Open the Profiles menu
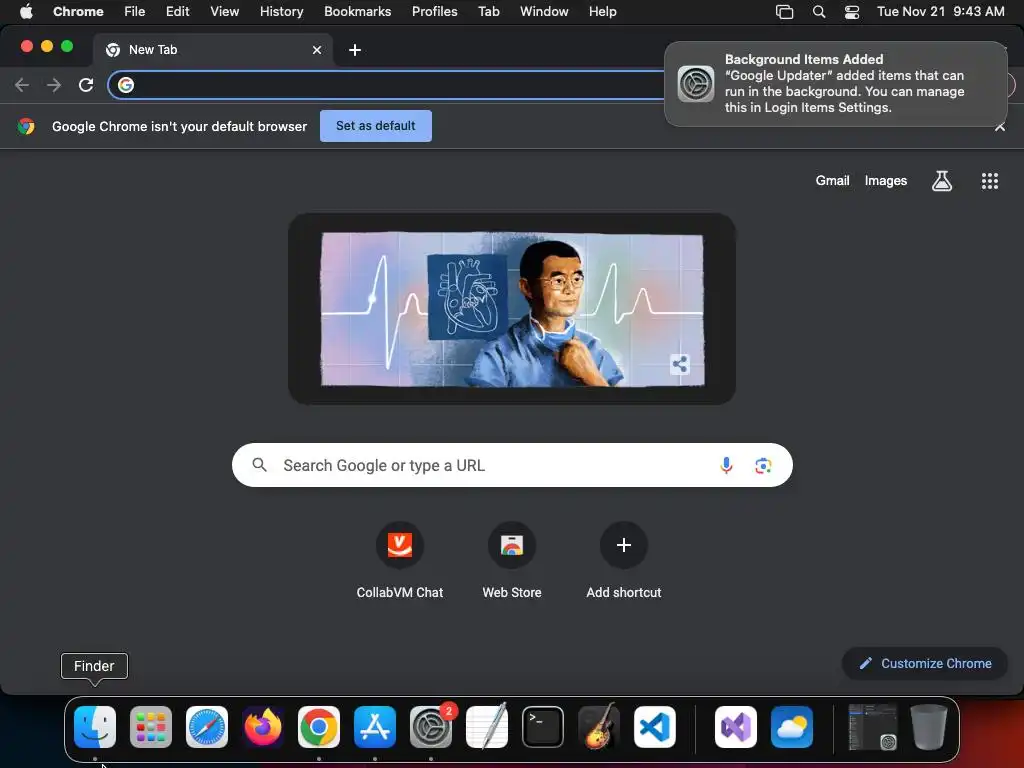Image resolution: width=1024 pixels, height=768 pixels. click(x=434, y=12)
